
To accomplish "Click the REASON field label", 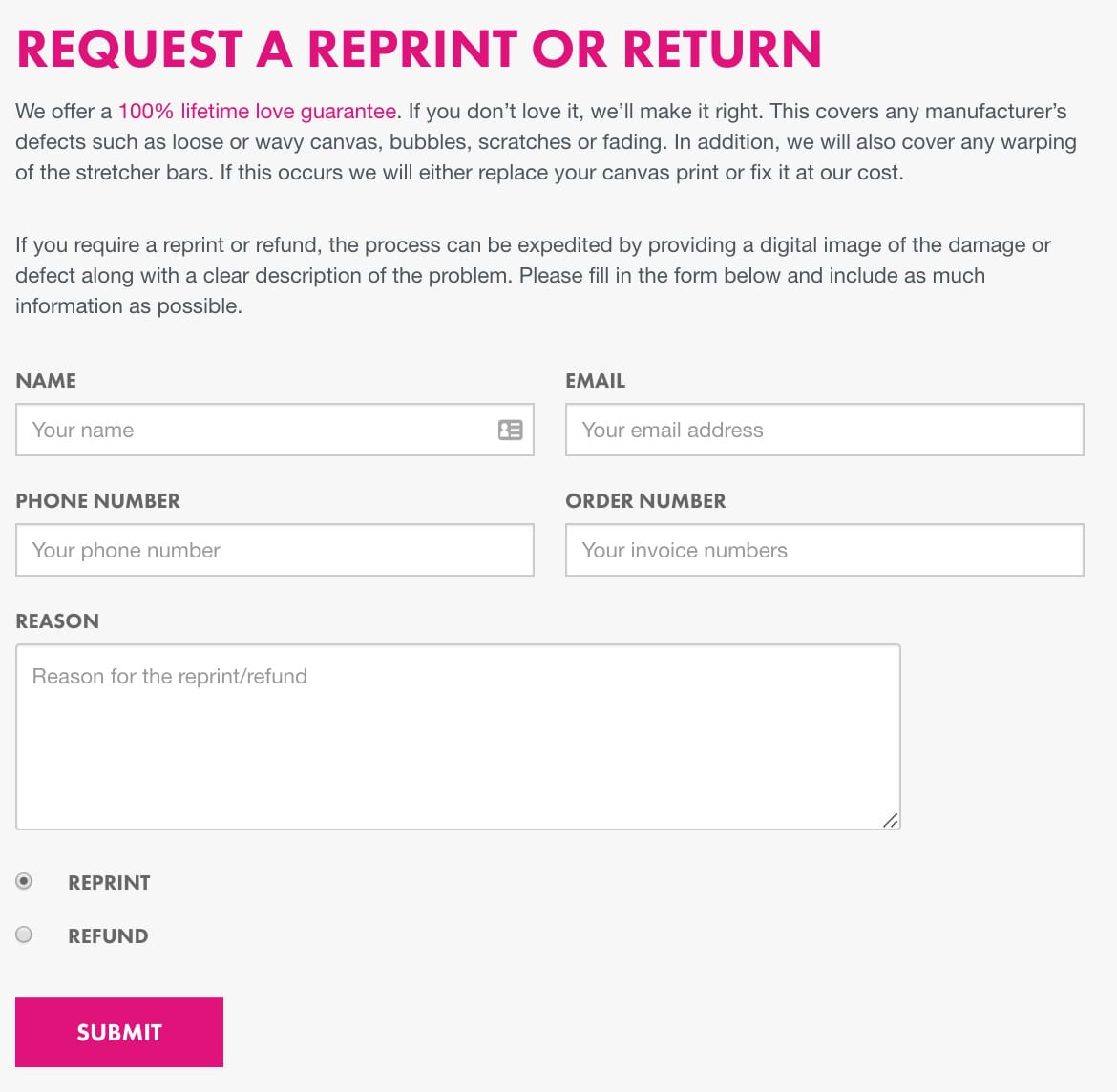I will click(57, 621).
